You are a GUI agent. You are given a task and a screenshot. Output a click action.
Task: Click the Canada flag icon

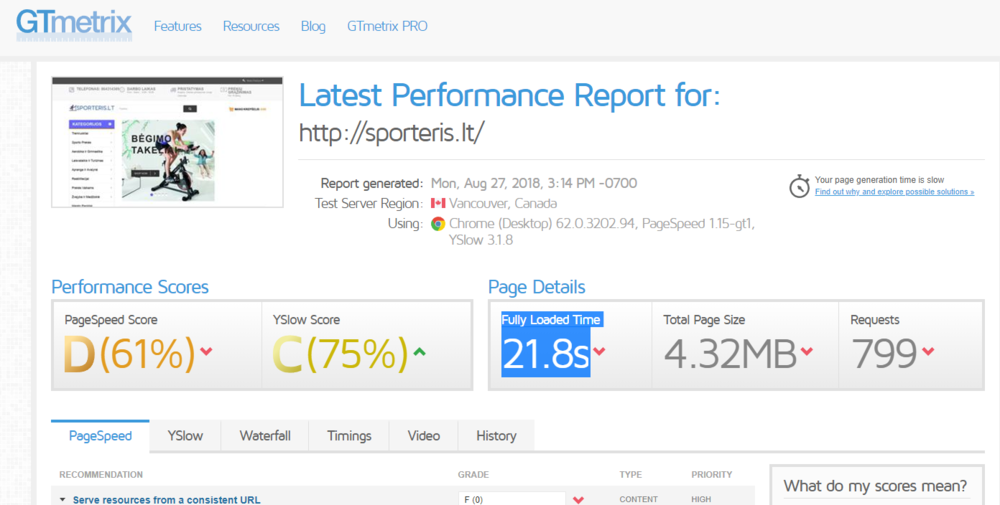438,203
